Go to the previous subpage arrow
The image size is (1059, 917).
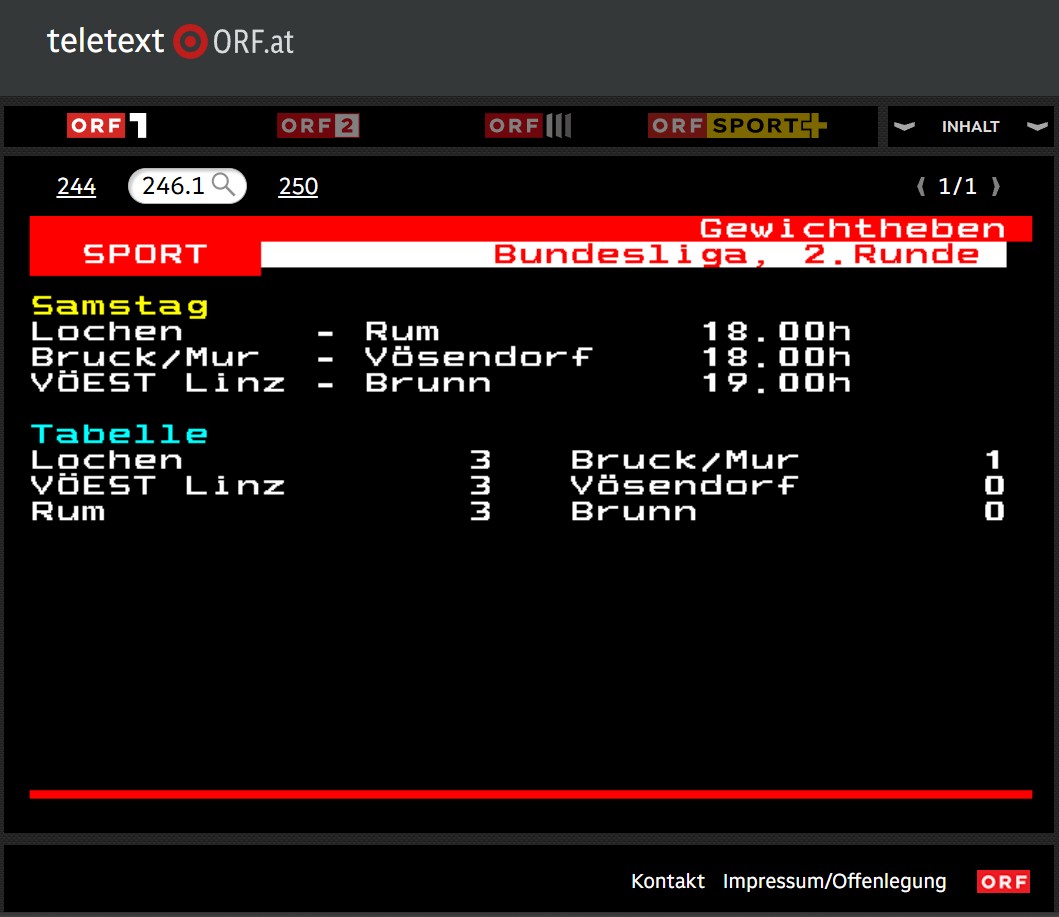click(921, 186)
